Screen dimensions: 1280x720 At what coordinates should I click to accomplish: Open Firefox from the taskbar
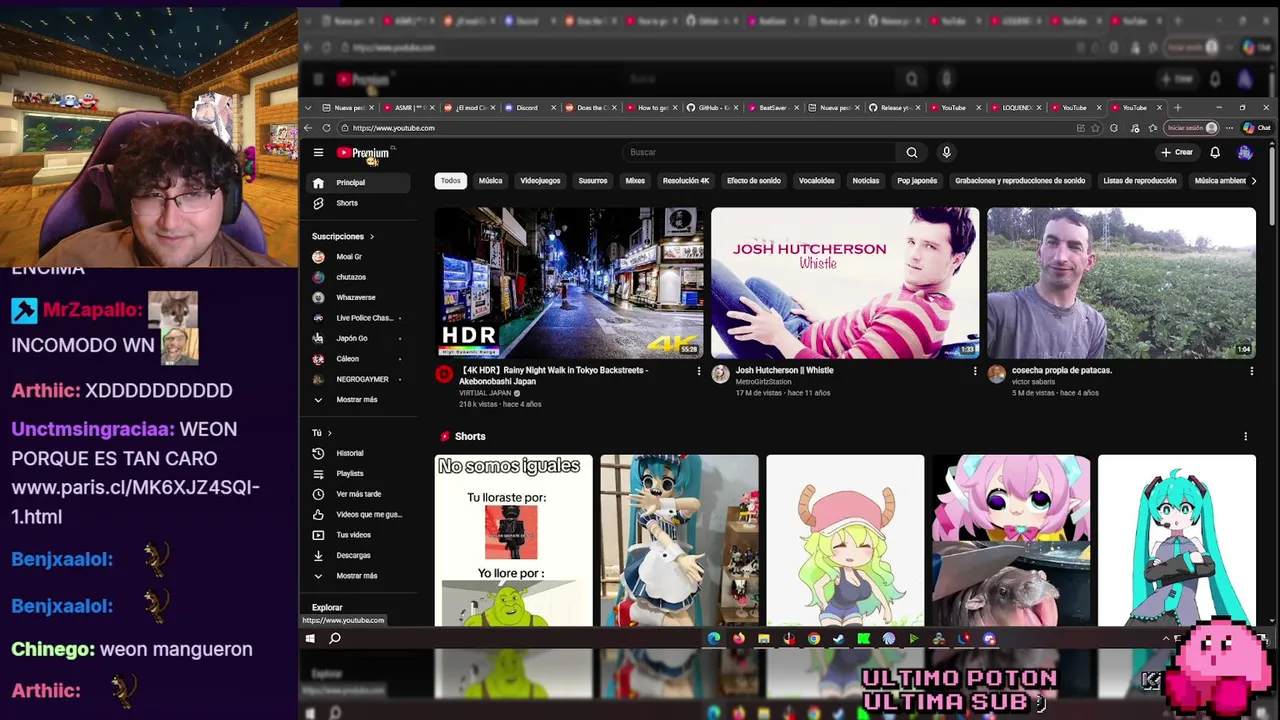pos(739,638)
